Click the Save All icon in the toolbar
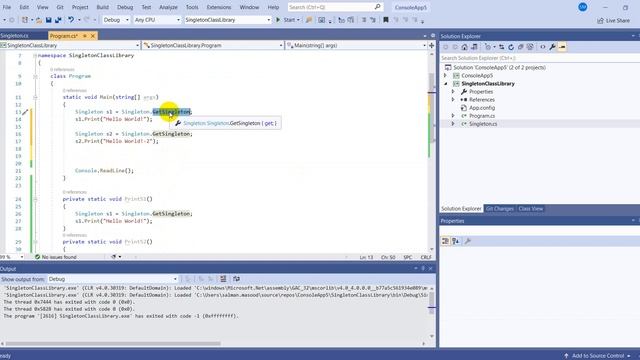 coord(58,20)
